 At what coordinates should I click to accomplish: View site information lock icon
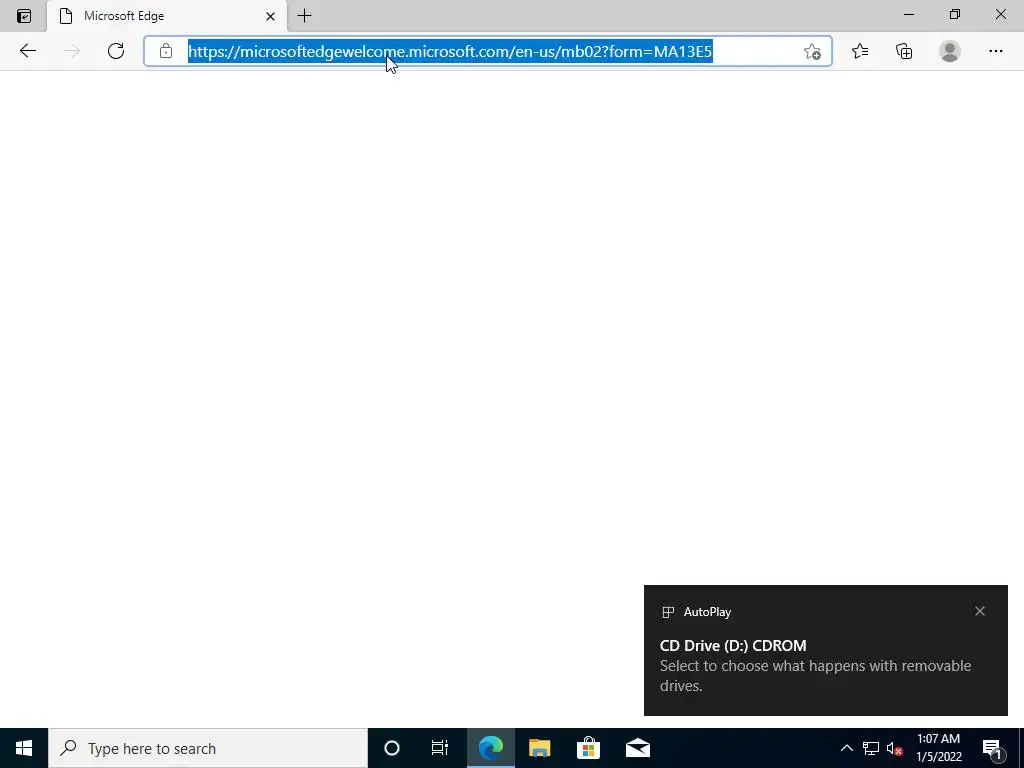point(166,51)
